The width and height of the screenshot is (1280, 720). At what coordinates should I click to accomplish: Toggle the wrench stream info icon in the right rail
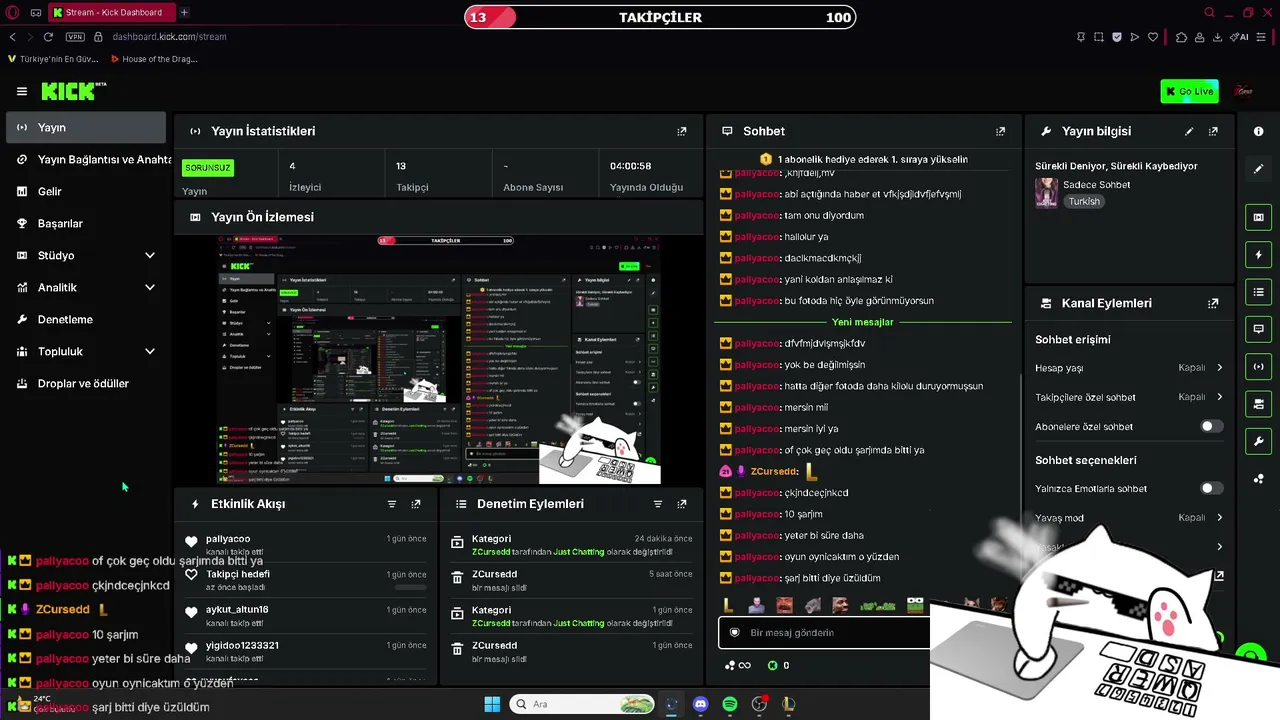tap(1258, 441)
